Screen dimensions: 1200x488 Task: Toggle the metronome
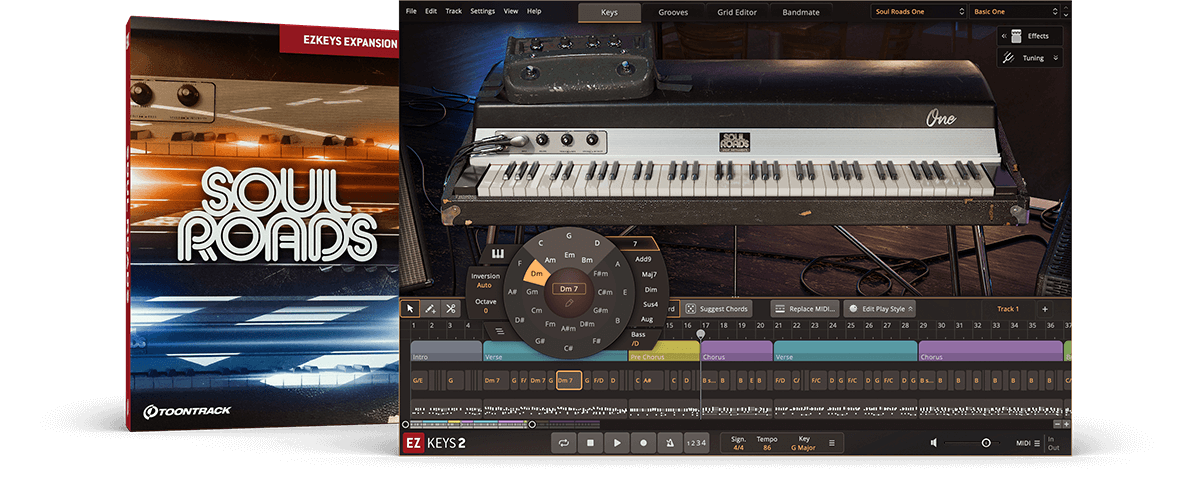point(670,443)
